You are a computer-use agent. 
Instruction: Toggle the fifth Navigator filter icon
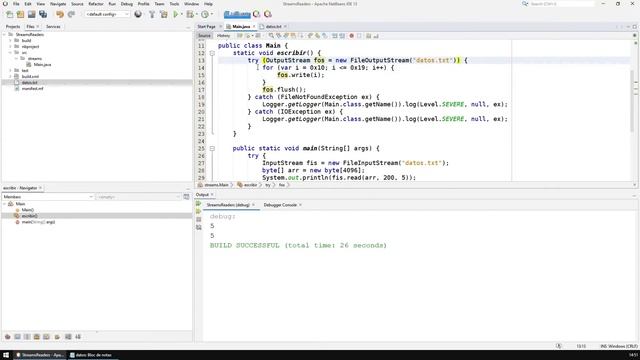[x=47, y=337]
